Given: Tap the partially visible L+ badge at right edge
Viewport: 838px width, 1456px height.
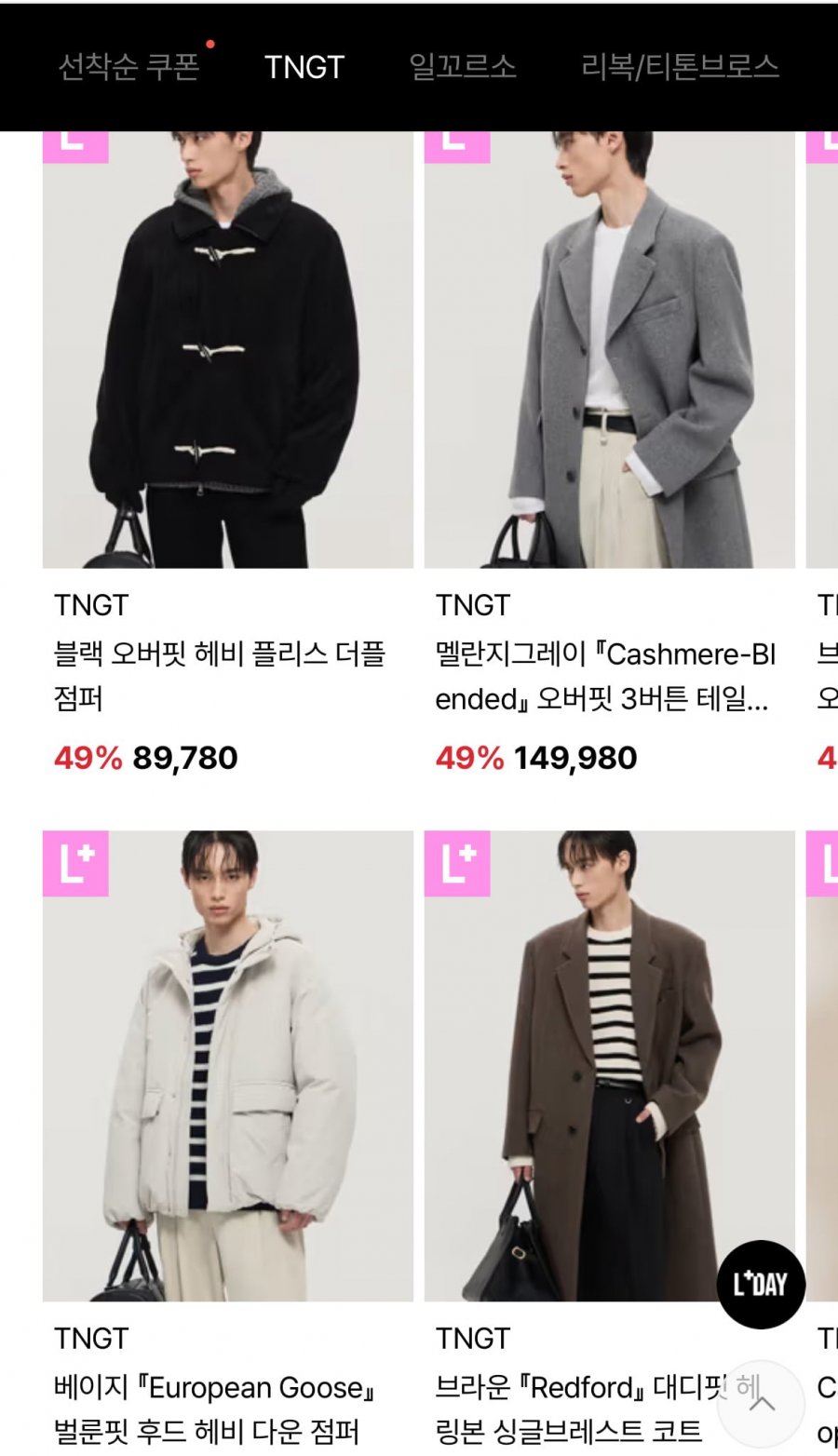Looking at the screenshot, I should click(x=822, y=863).
